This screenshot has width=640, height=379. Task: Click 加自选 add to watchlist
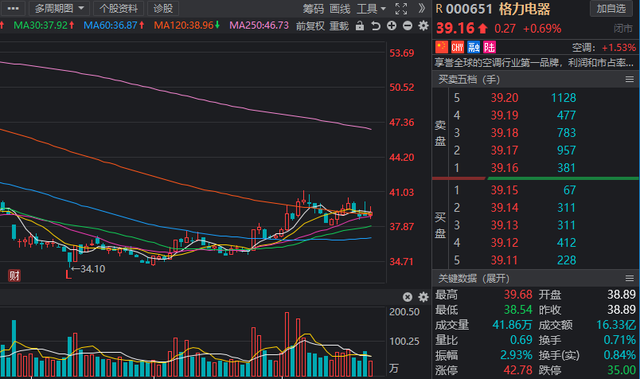point(611,9)
